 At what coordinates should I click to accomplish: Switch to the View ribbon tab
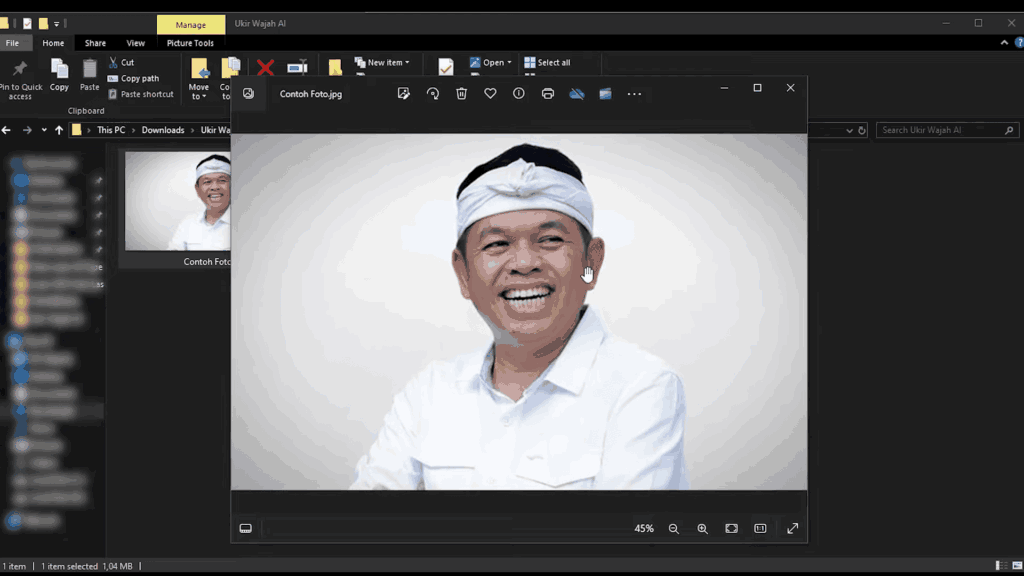click(x=136, y=43)
